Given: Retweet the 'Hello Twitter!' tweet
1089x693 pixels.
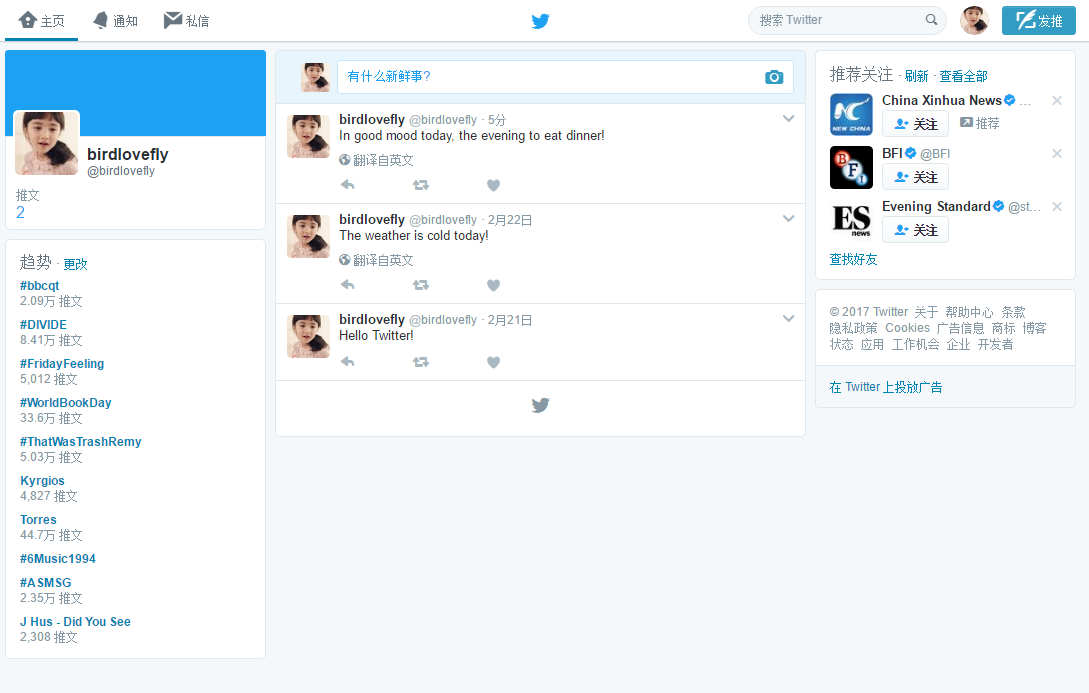Looking at the screenshot, I should 421,362.
